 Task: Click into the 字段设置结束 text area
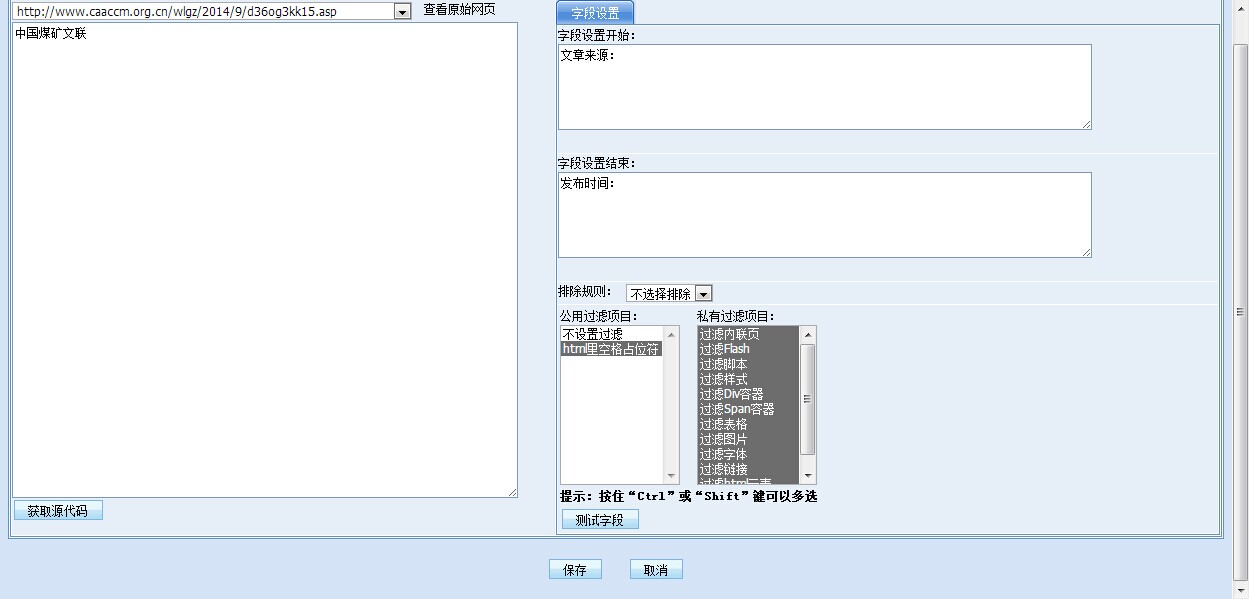[x=824, y=215]
